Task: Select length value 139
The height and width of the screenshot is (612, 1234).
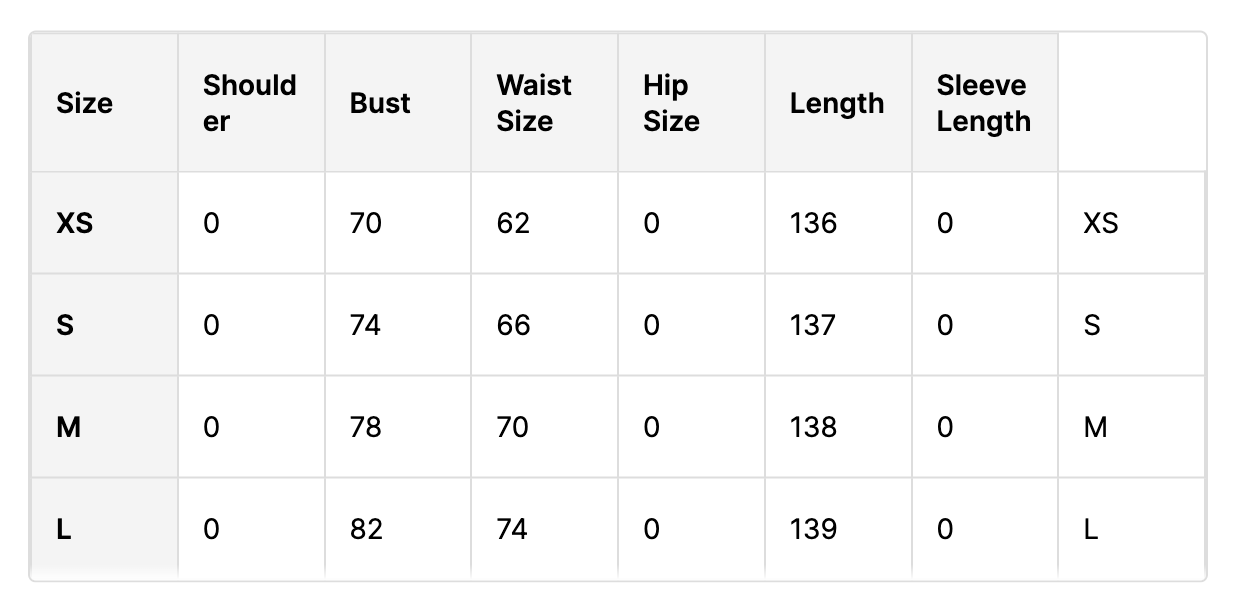Action: 813,530
